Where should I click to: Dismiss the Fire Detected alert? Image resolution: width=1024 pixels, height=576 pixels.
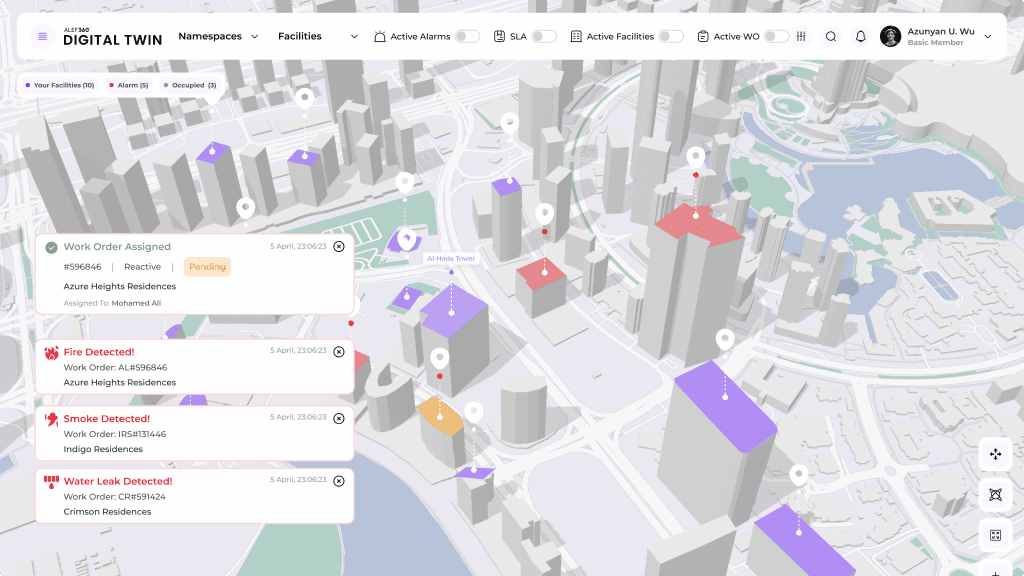(339, 352)
